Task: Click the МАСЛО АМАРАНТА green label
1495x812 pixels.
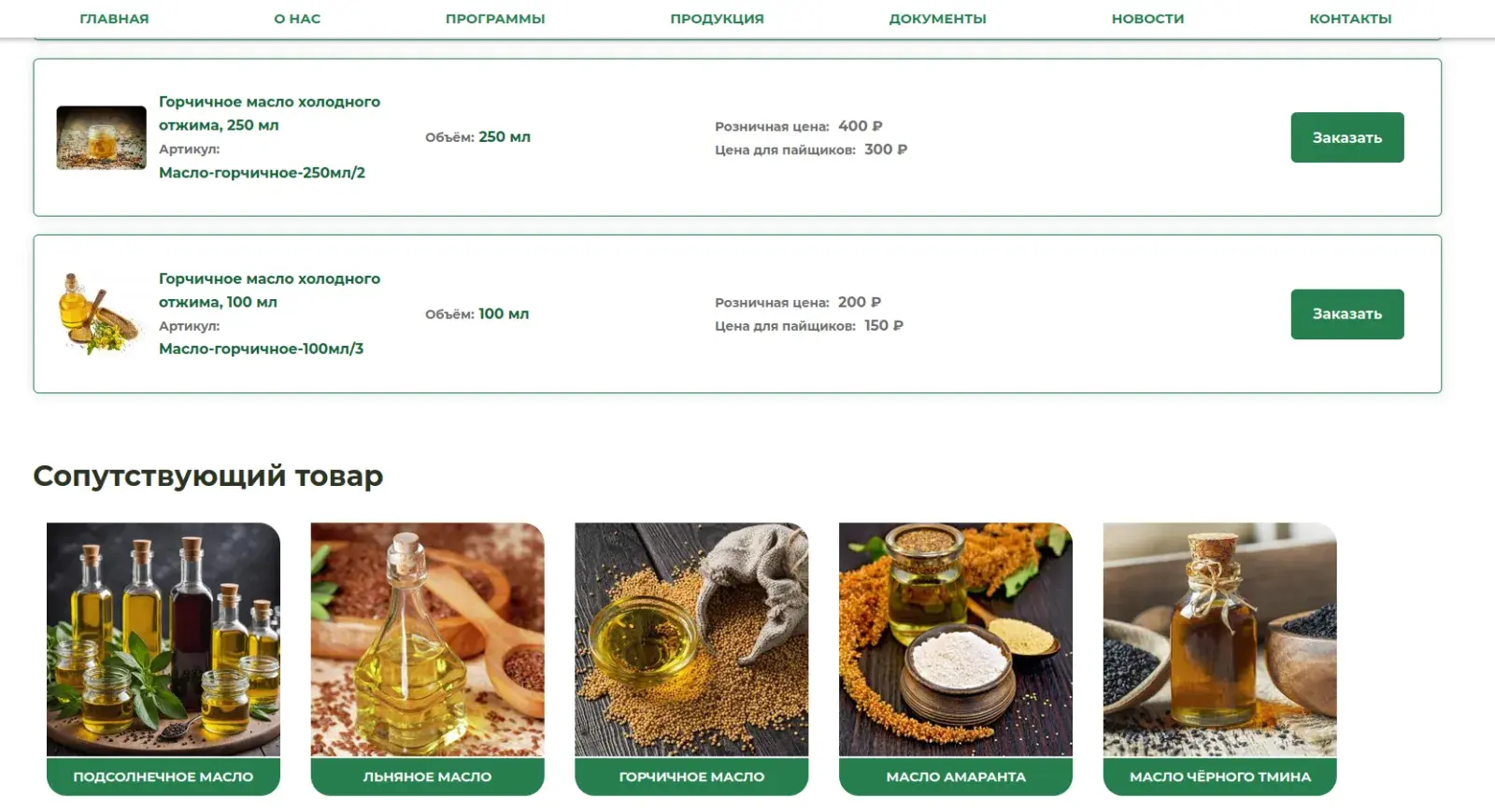Action: (x=956, y=776)
